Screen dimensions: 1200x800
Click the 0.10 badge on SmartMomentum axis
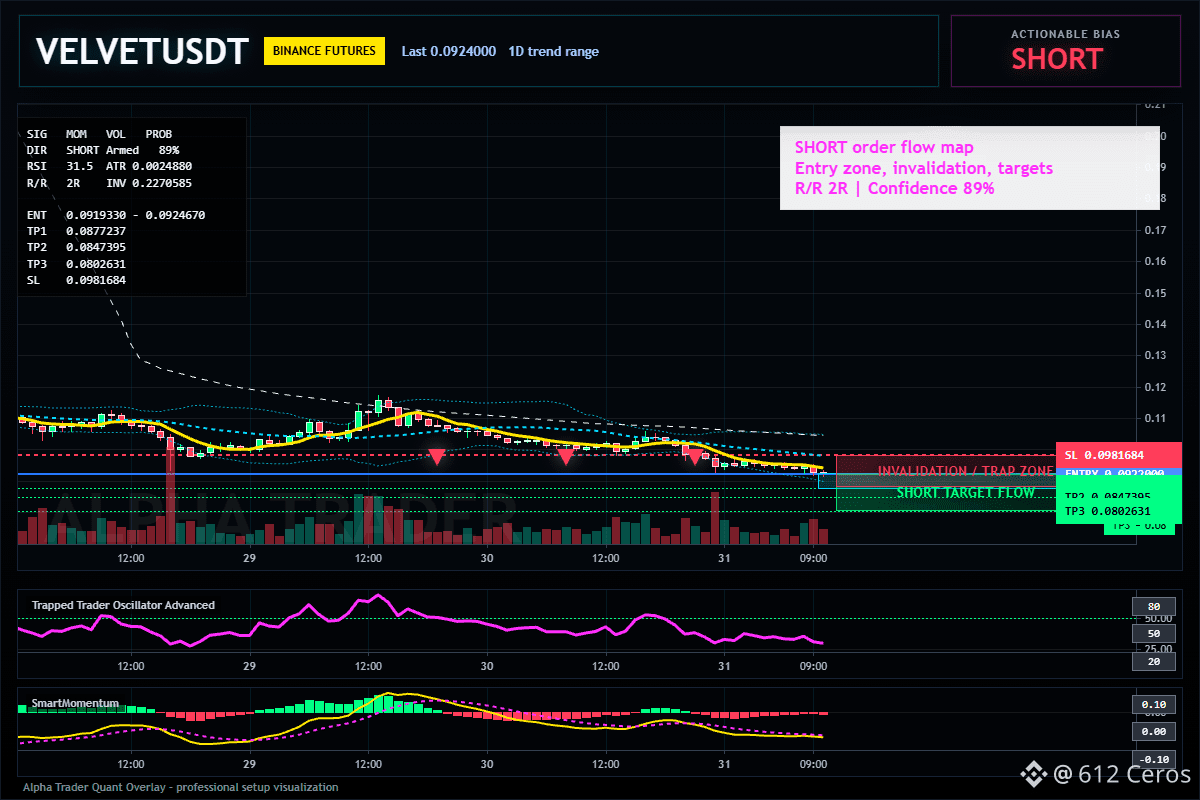(x=1153, y=704)
